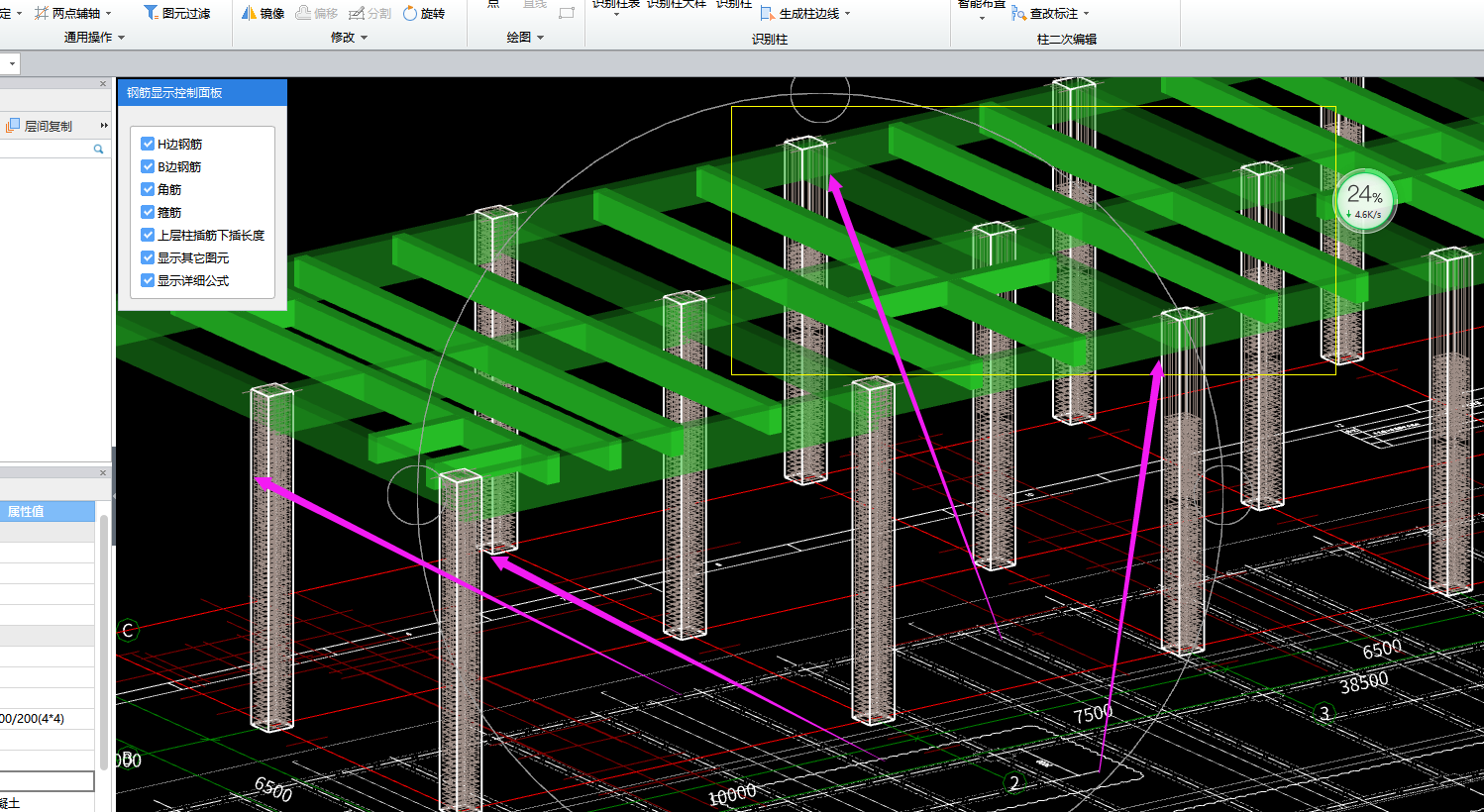Viewport: 1484px width, 812px height.
Task: Click the 38500 dimension label
Action: 1364,682
